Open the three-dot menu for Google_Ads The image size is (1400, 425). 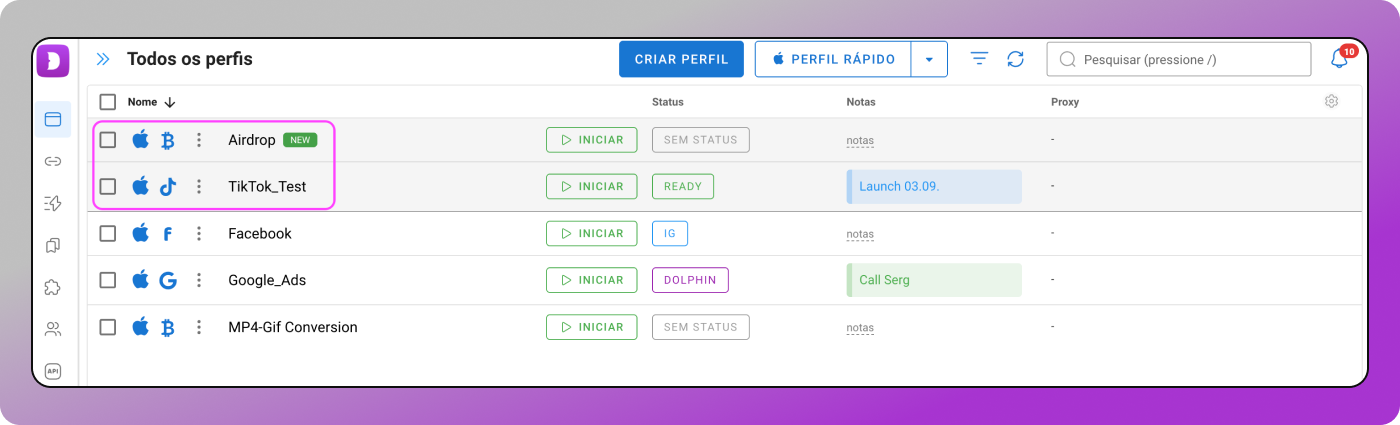pos(199,280)
